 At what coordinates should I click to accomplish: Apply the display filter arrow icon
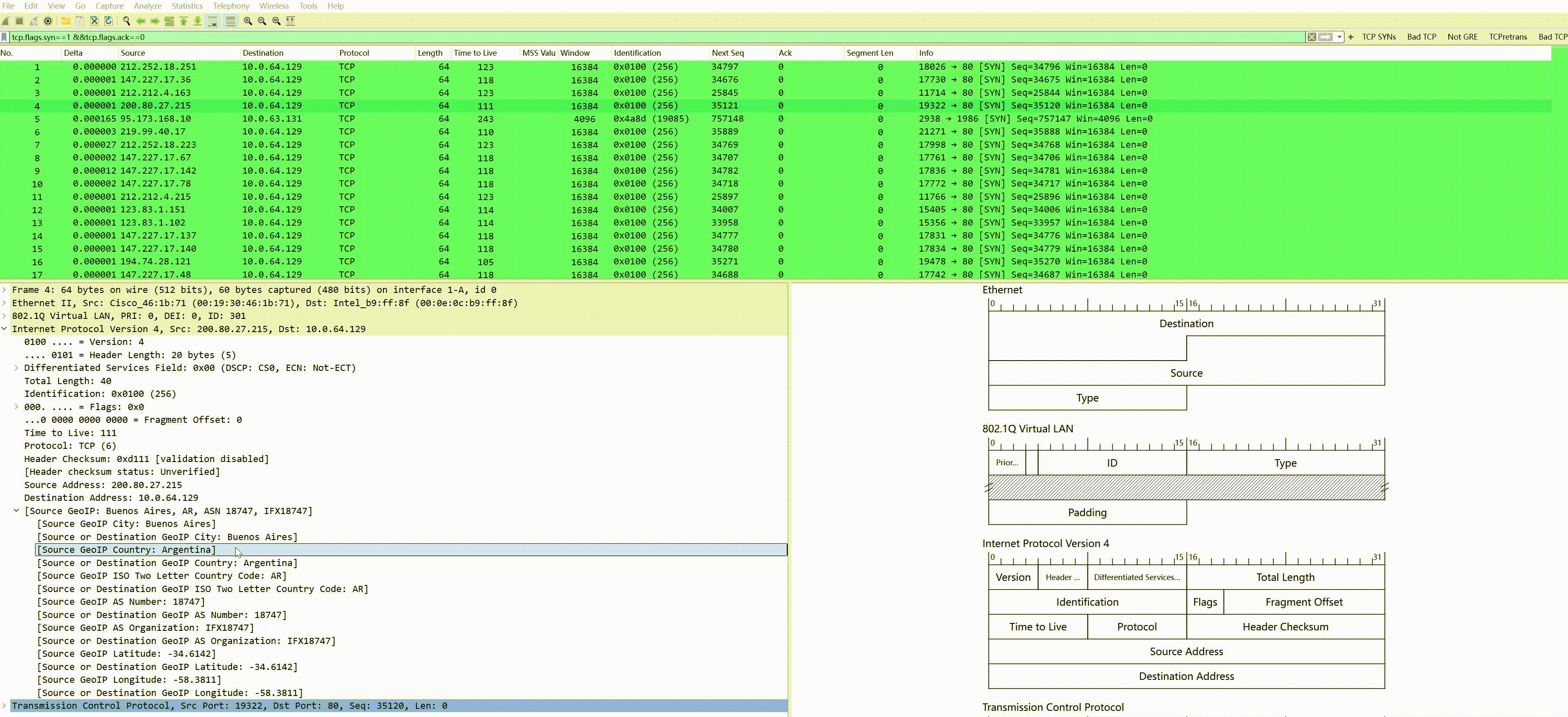coord(1325,37)
